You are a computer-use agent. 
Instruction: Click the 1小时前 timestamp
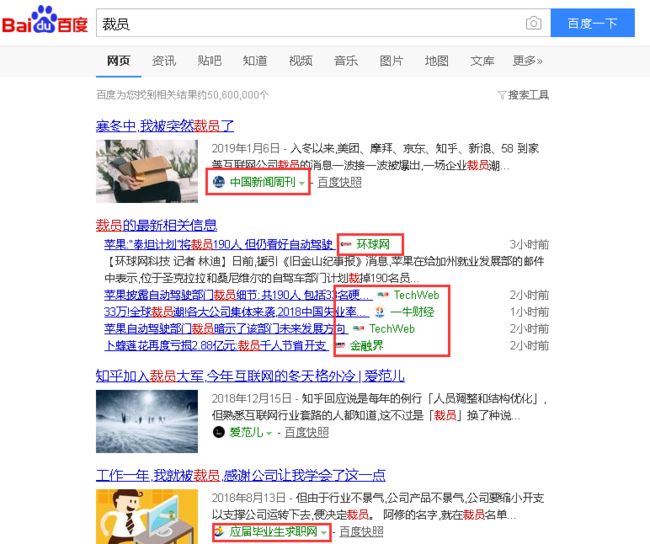click(529, 312)
